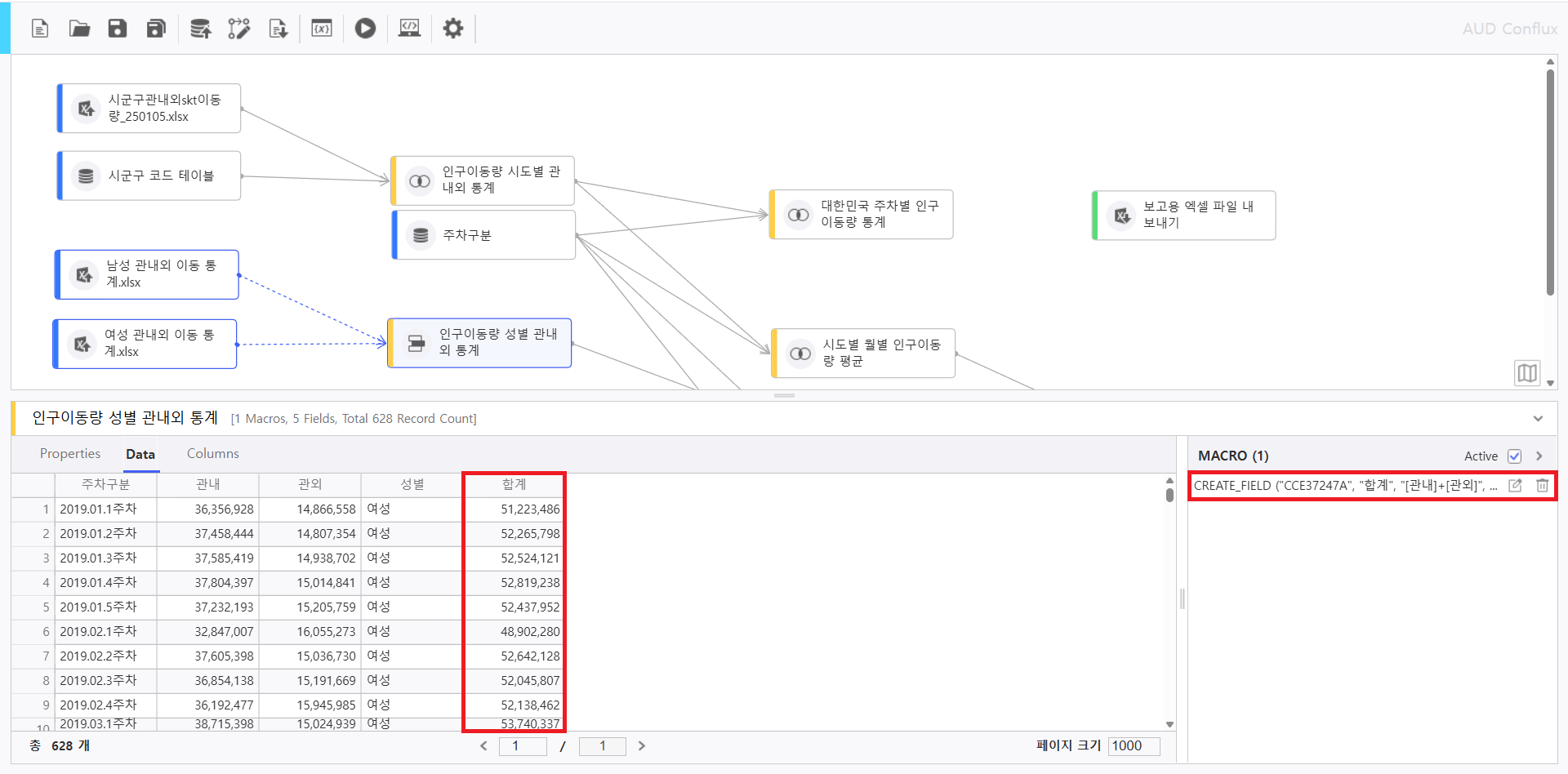Click the workflow canvas vertical scrollbar
Image resolution: width=1568 pixels, height=774 pixels.
1550,182
